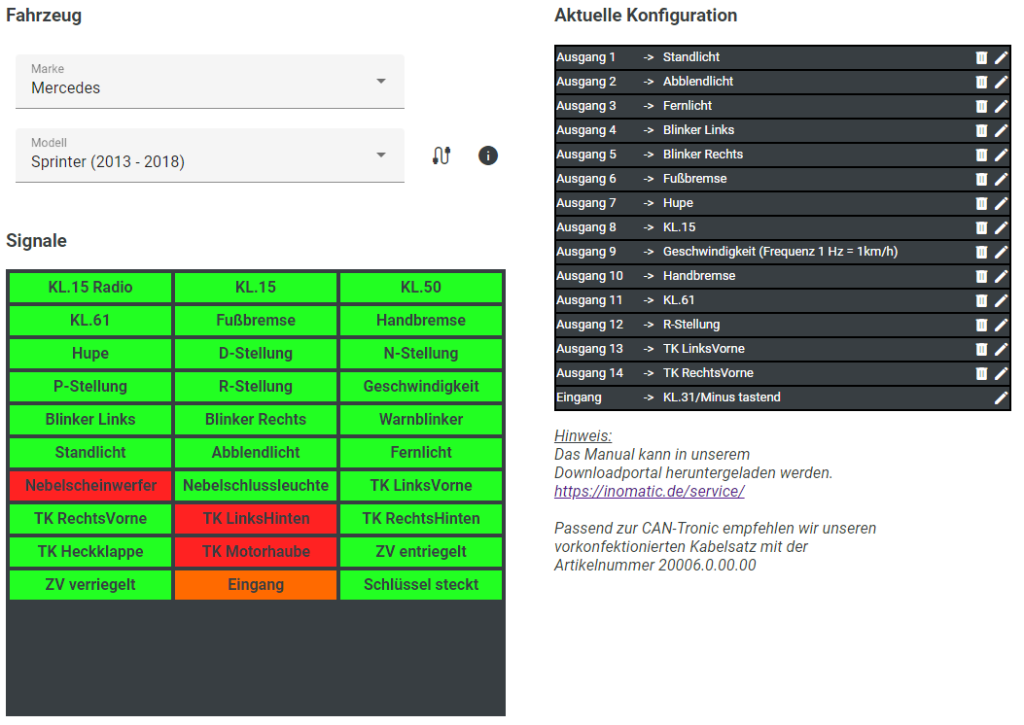Screen dimensions: 1024x725
Task: Pick the Warnblinker signal tile
Action: 421,420
